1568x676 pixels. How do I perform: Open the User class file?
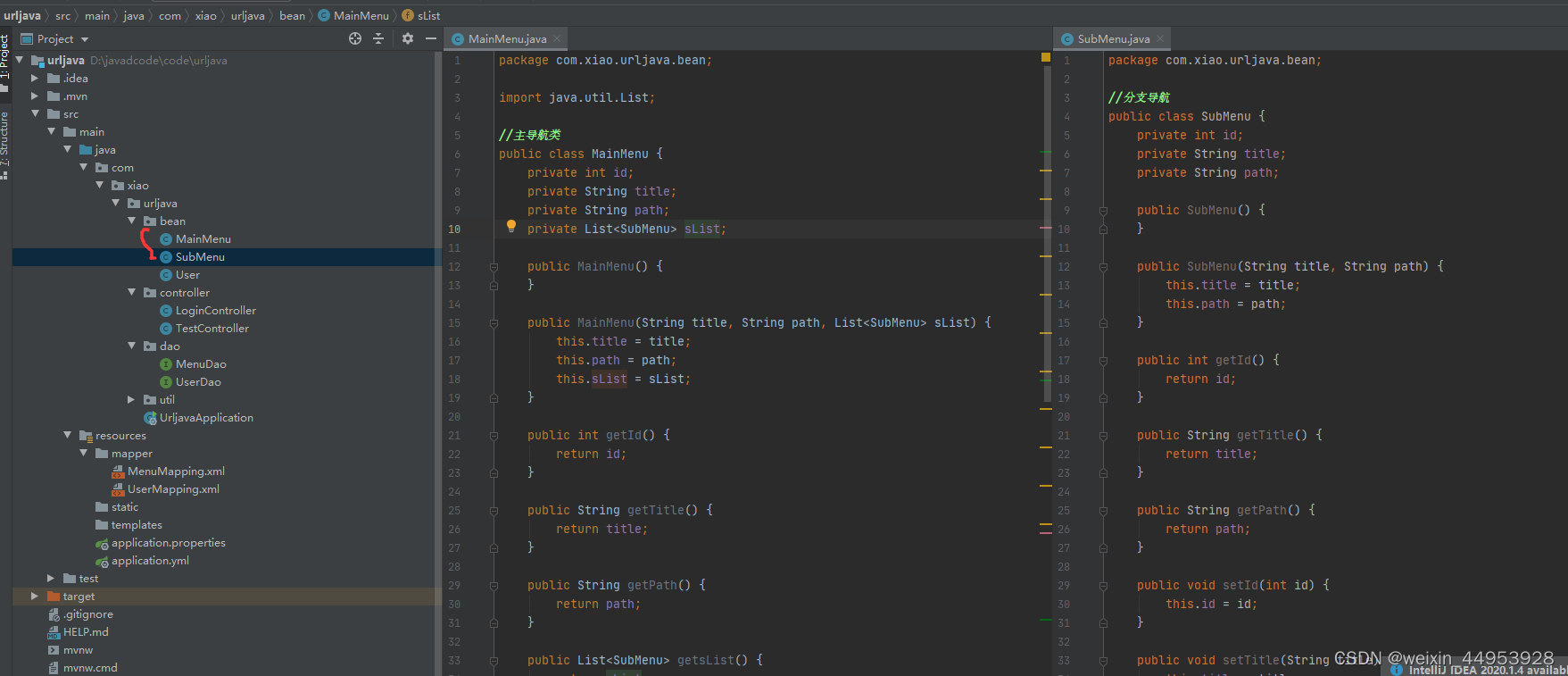point(187,274)
